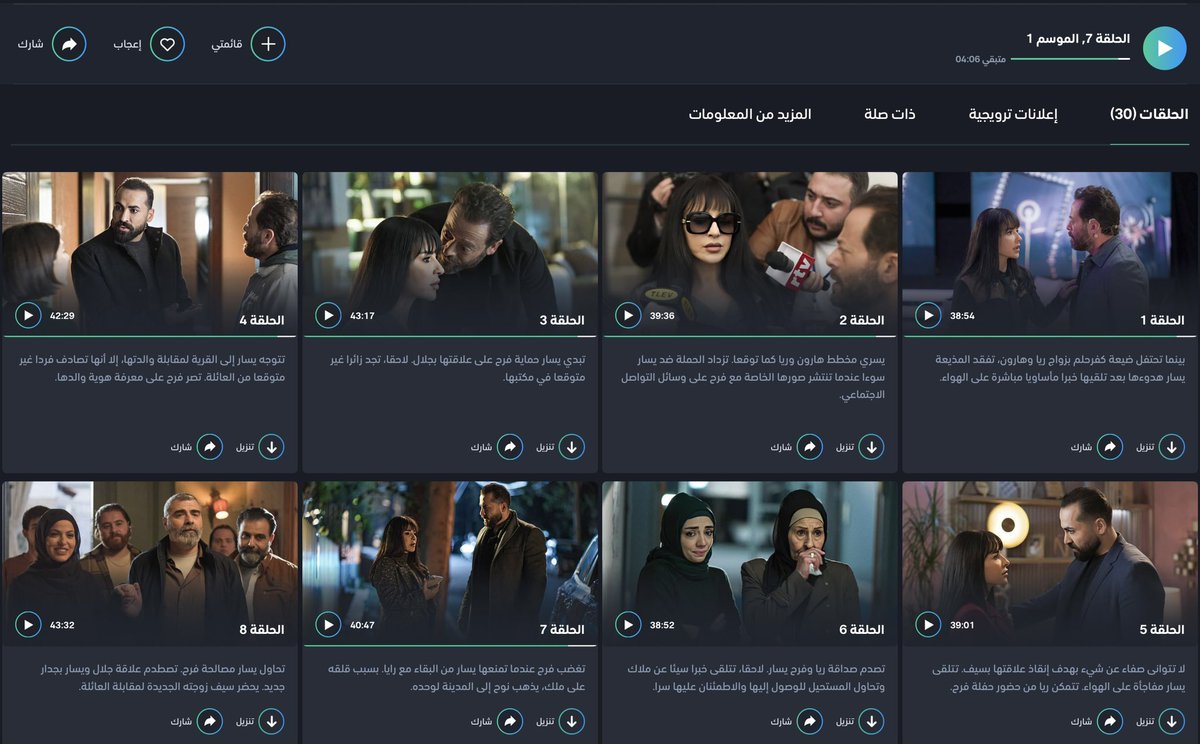This screenshot has height=744, width=1200.
Task: Click the episode 1 duration 38:54
Action: (x=962, y=316)
